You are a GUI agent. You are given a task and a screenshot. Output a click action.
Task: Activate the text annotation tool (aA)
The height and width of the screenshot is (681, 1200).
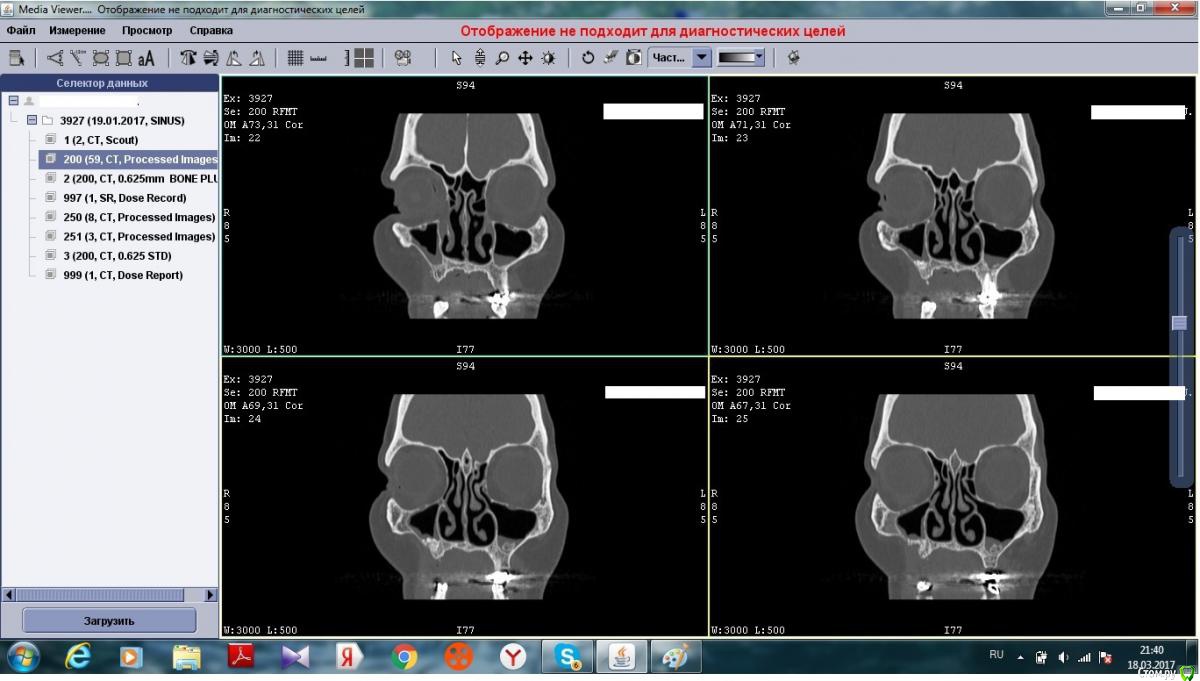(x=147, y=58)
